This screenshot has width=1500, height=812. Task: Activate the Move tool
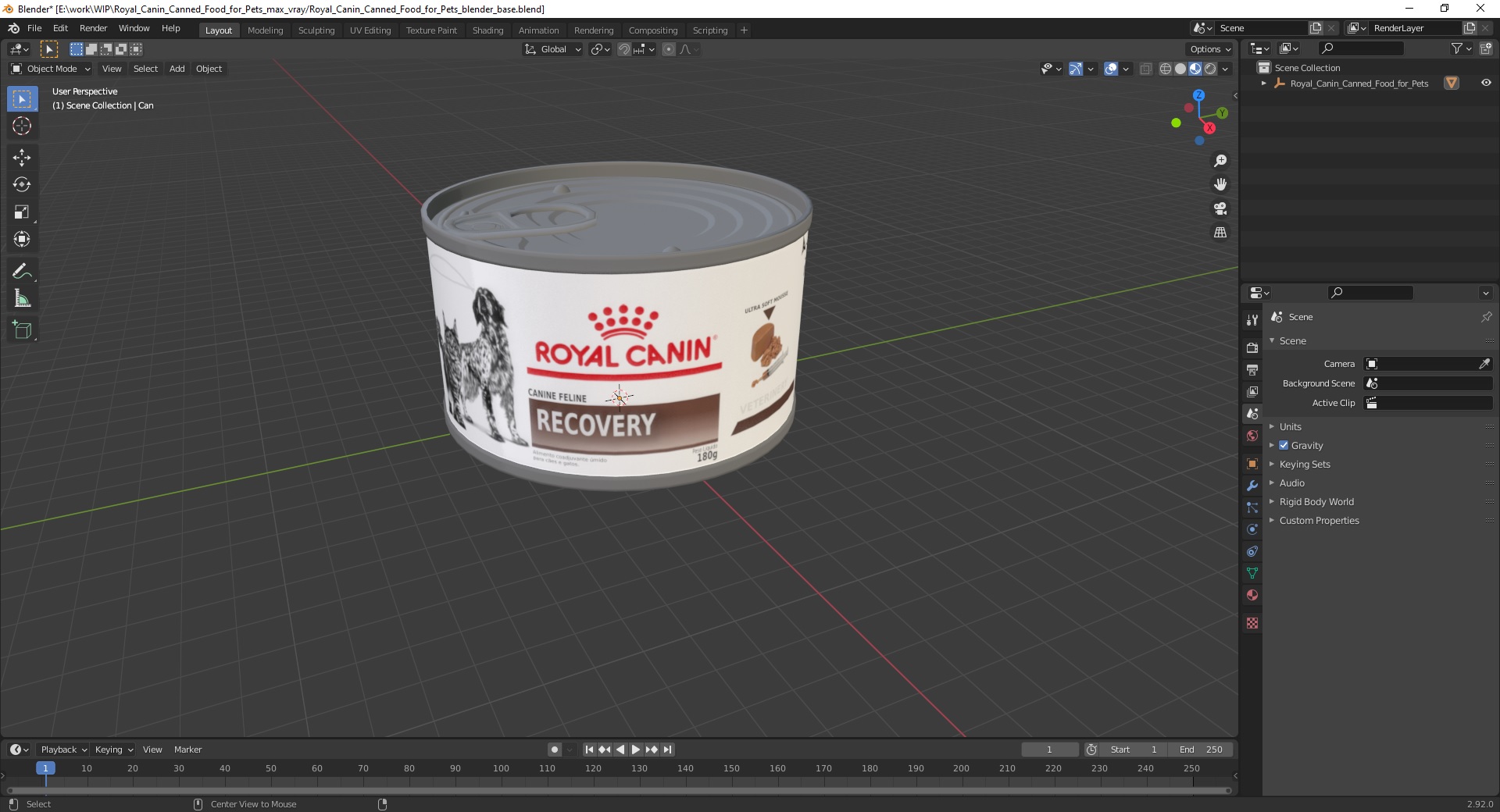click(22, 158)
